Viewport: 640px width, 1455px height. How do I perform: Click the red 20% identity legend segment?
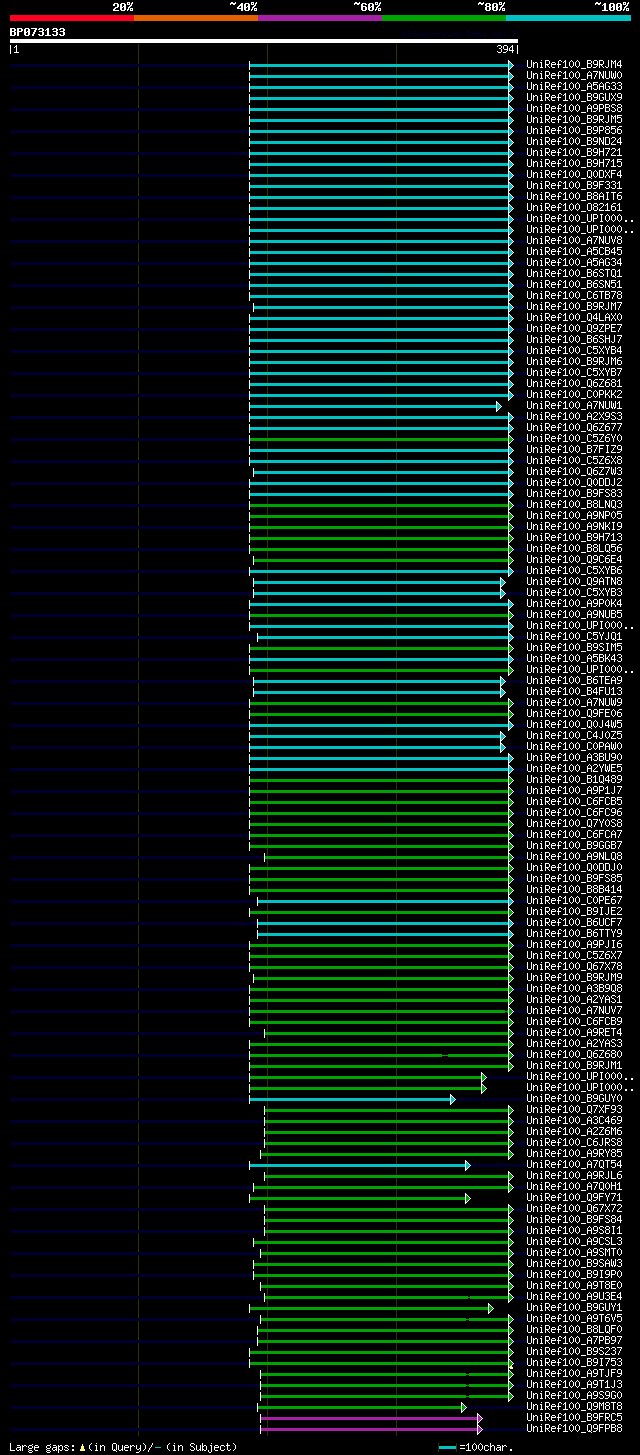point(71,18)
